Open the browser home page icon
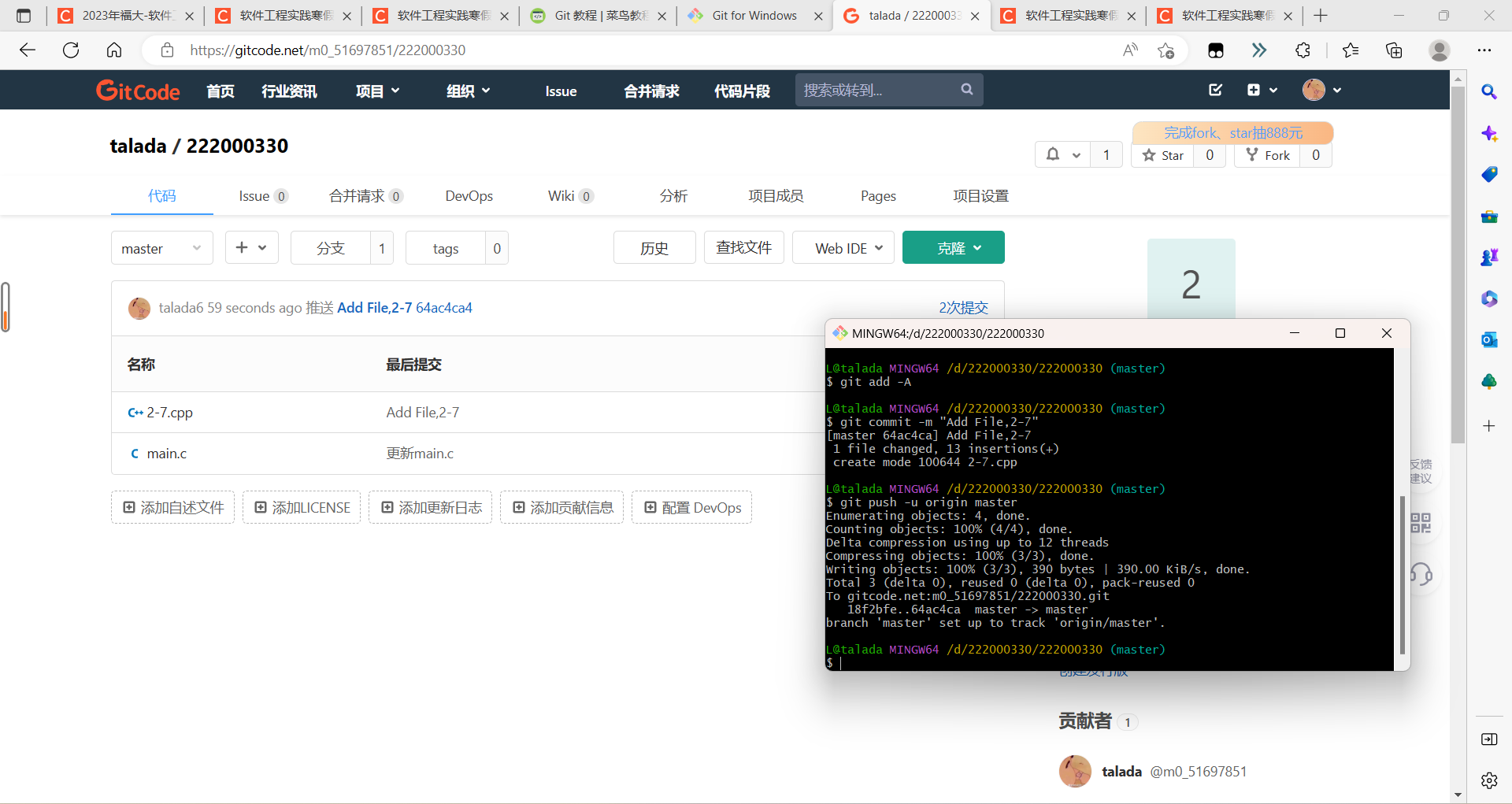 [x=114, y=50]
